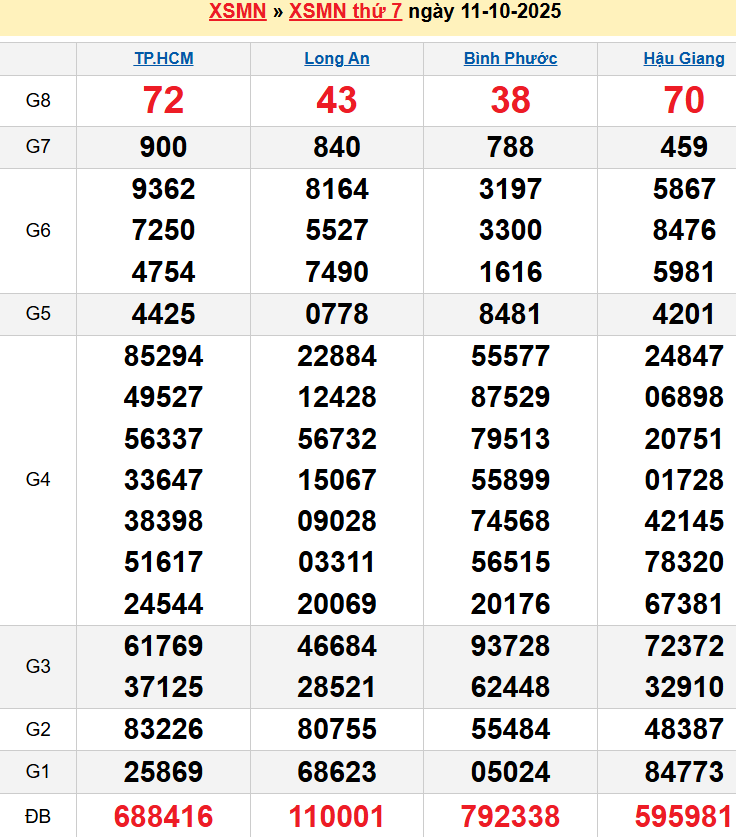736x837 pixels.
Task: Open the TP.HCM province link
Action: click(164, 58)
